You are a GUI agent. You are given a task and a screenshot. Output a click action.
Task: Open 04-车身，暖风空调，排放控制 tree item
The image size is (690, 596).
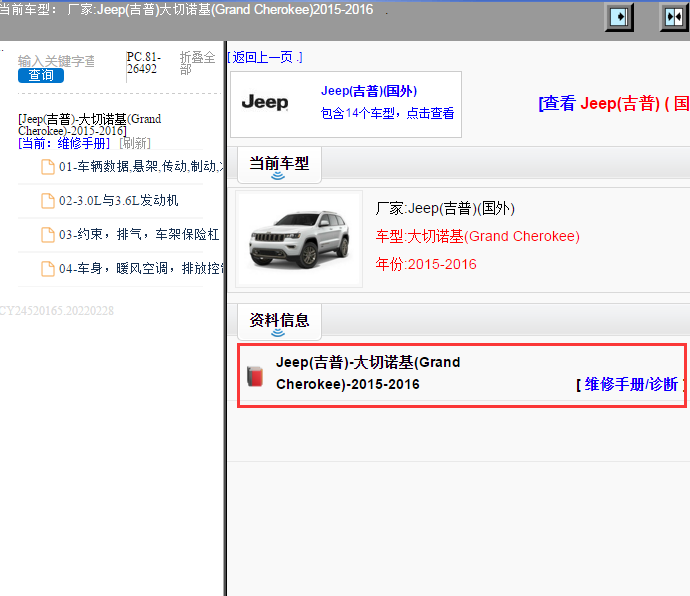click(x=141, y=268)
